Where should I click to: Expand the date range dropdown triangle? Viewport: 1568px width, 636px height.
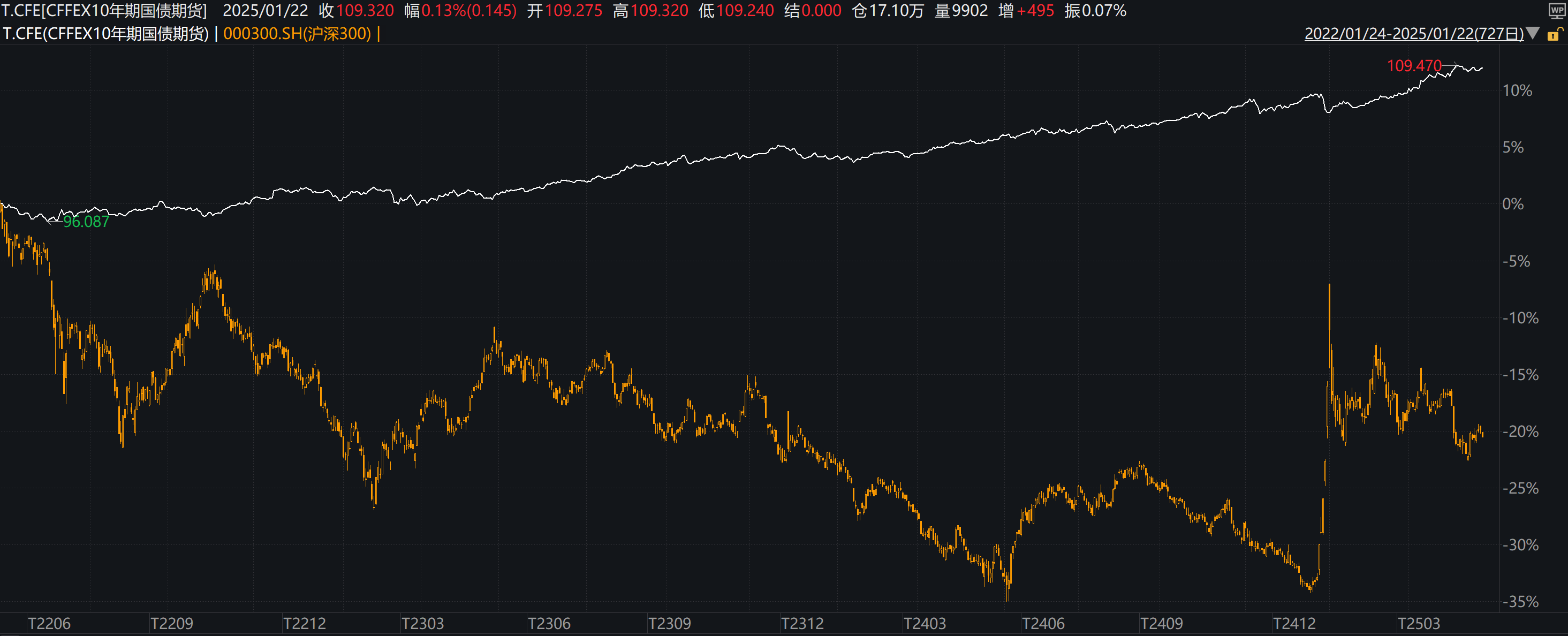pos(1533,34)
